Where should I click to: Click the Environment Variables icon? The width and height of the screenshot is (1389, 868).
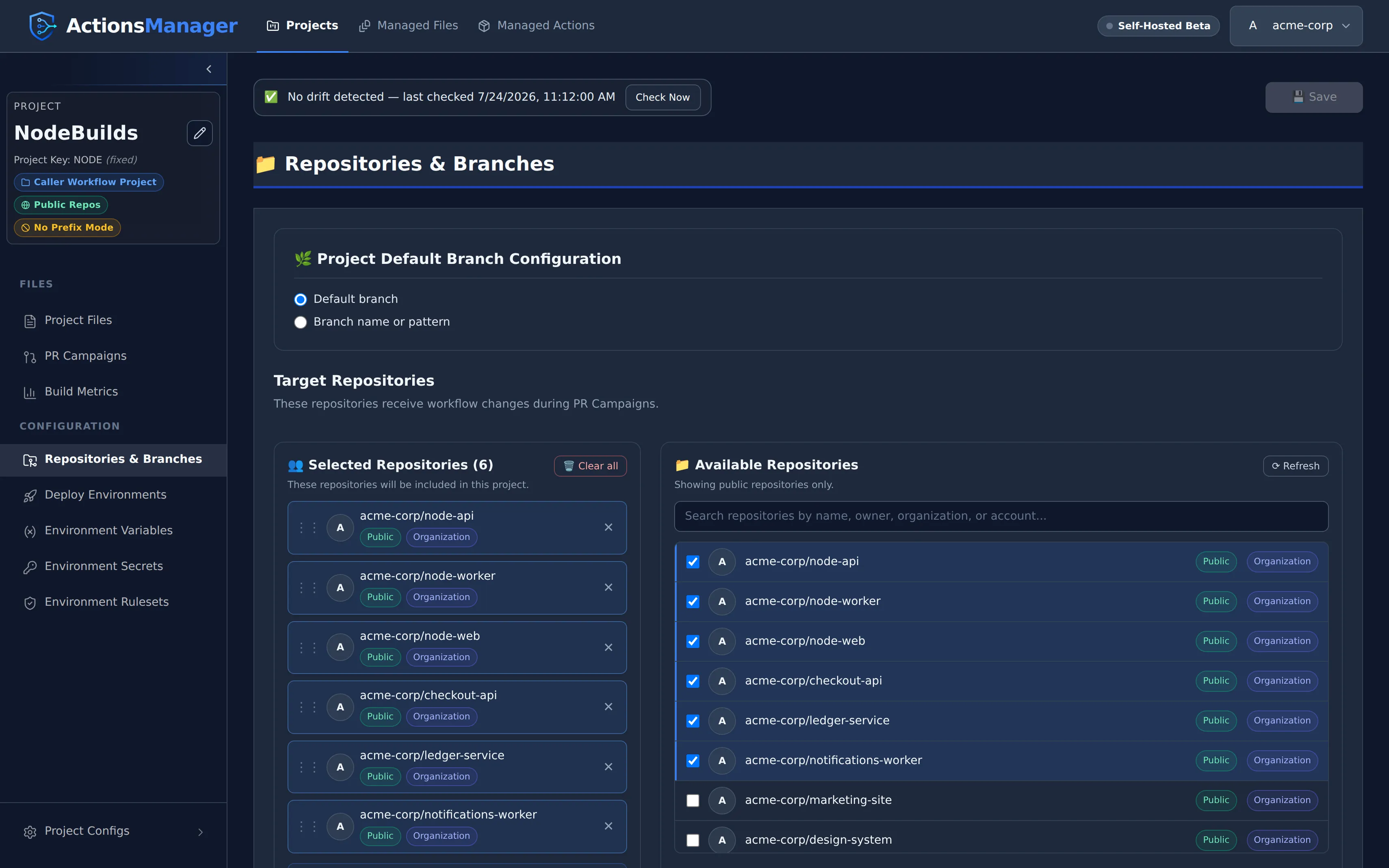pyautogui.click(x=30, y=531)
